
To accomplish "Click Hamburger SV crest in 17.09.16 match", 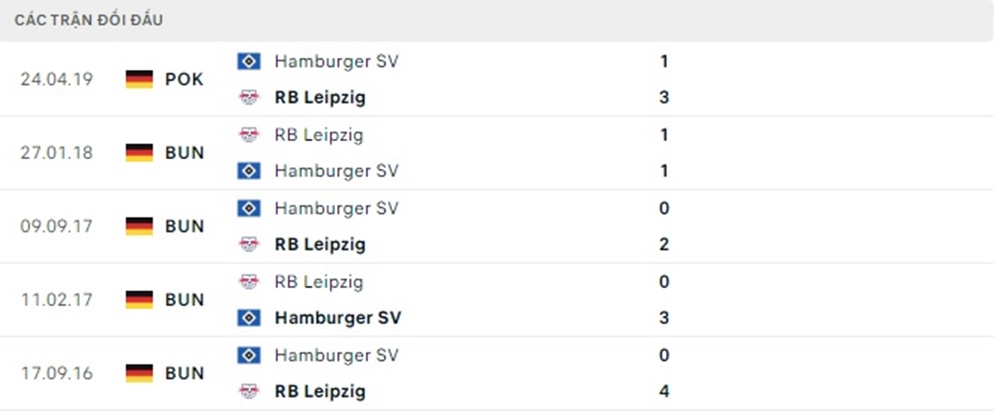I will point(248,355).
